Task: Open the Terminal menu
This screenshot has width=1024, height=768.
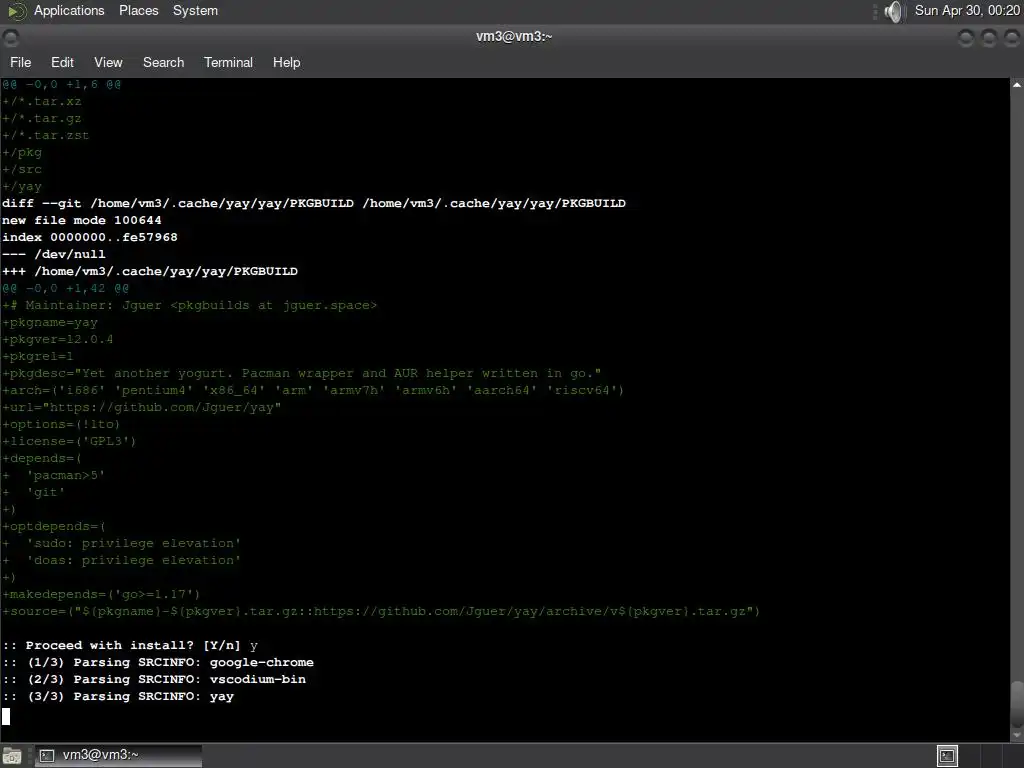Action: coord(228,62)
